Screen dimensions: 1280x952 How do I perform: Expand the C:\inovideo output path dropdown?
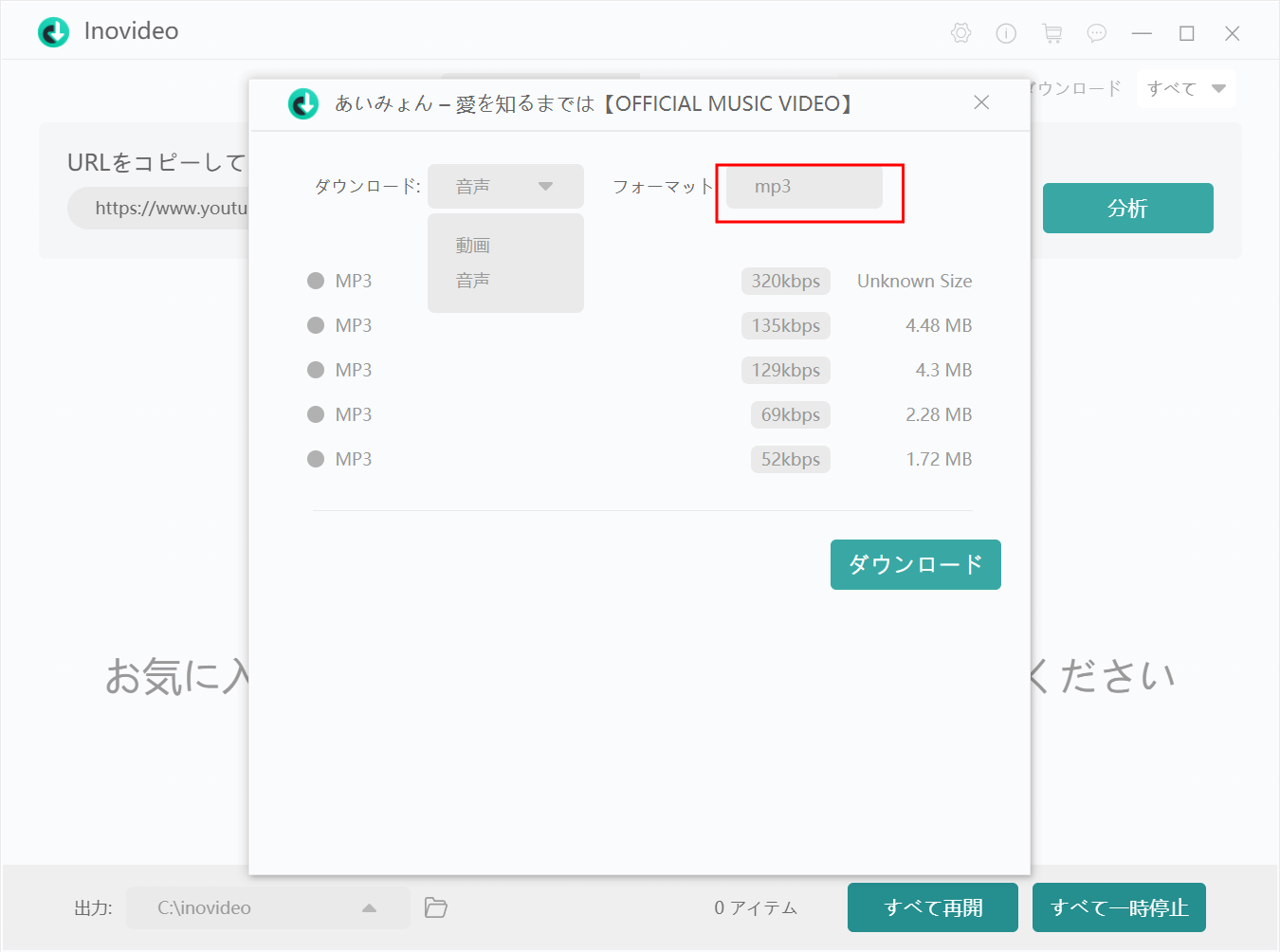pos(268,907)
